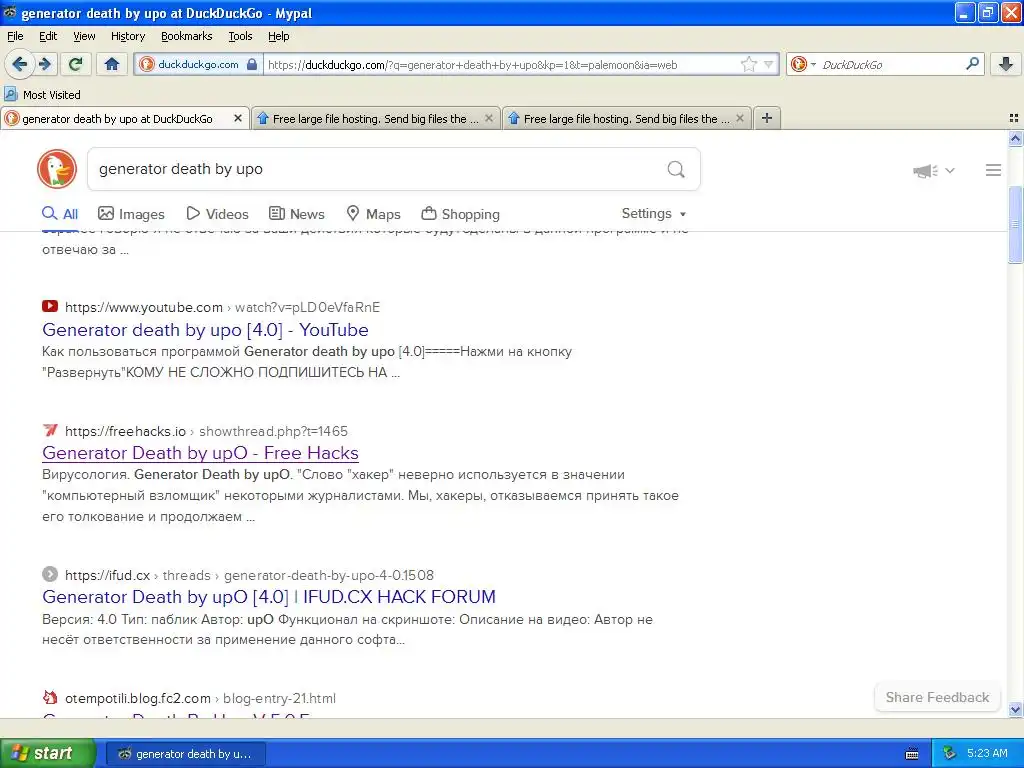Viewport: 1024px width, 768px height.
Task: Switch to Shopping results
Action: [460, 214]
